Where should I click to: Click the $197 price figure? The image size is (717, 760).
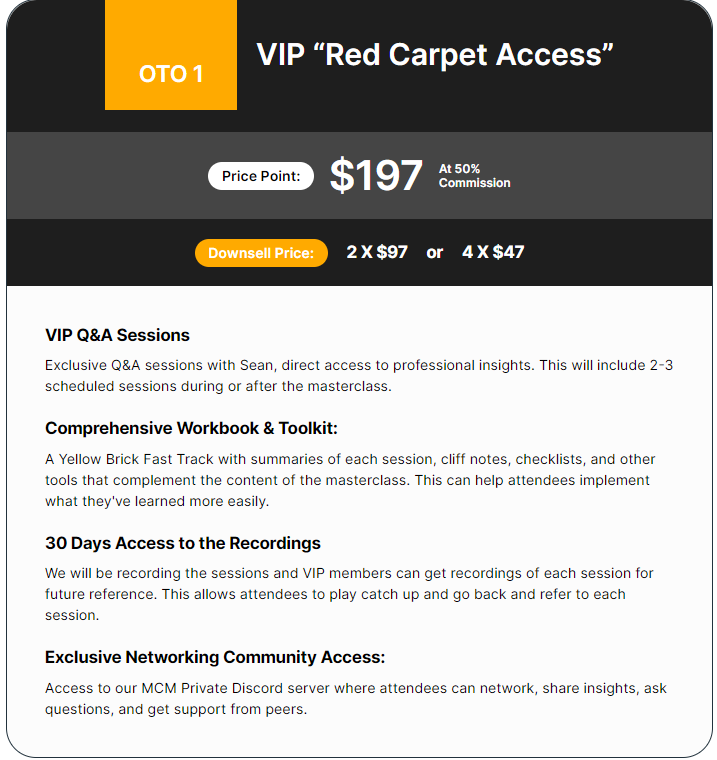point(376,175)
